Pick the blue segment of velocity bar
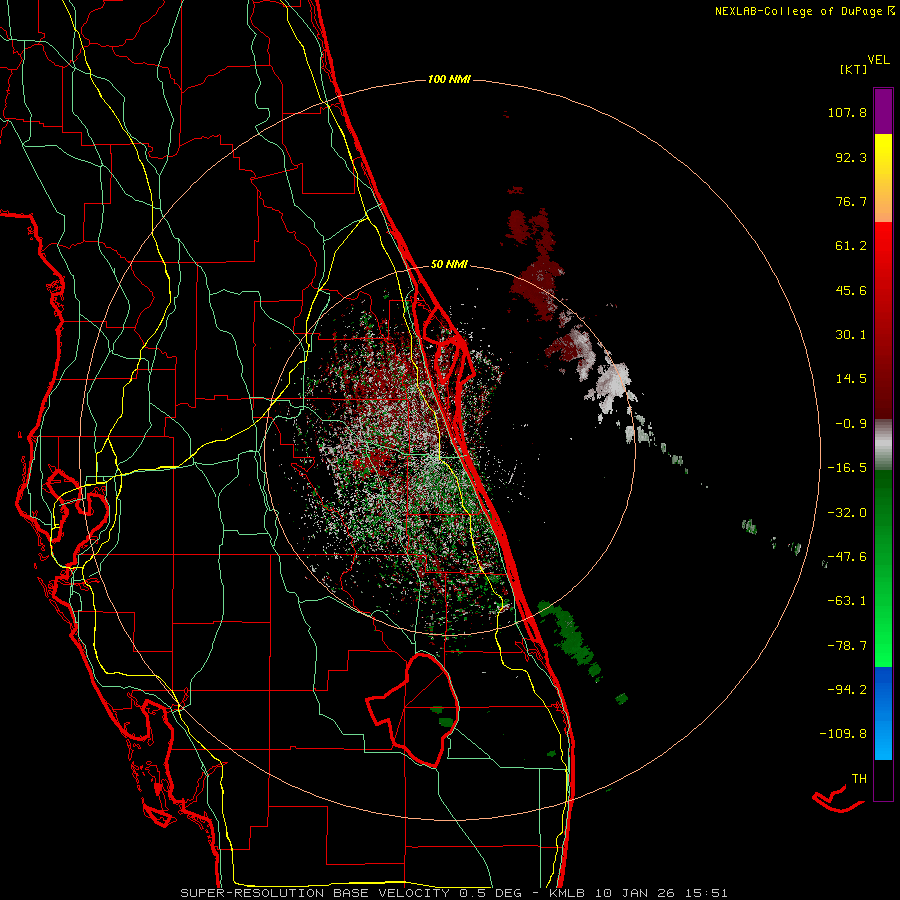 tap(883, 713)
